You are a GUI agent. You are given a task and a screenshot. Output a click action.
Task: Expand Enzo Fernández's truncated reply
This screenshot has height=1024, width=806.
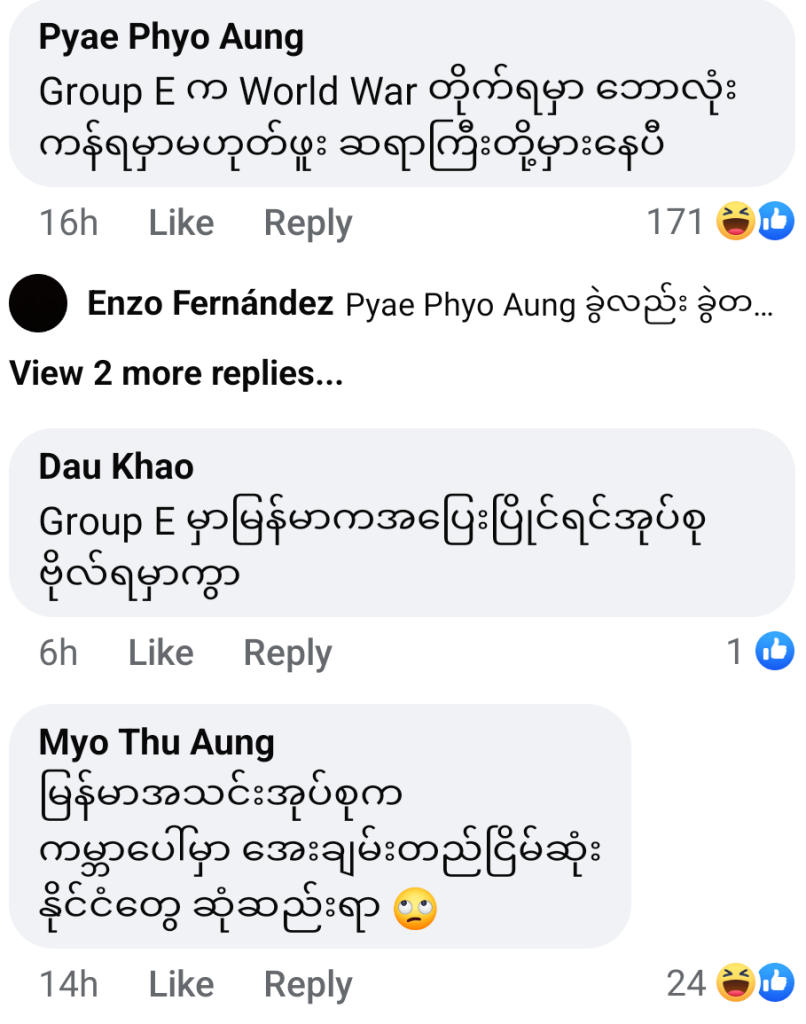pos(560,305)
